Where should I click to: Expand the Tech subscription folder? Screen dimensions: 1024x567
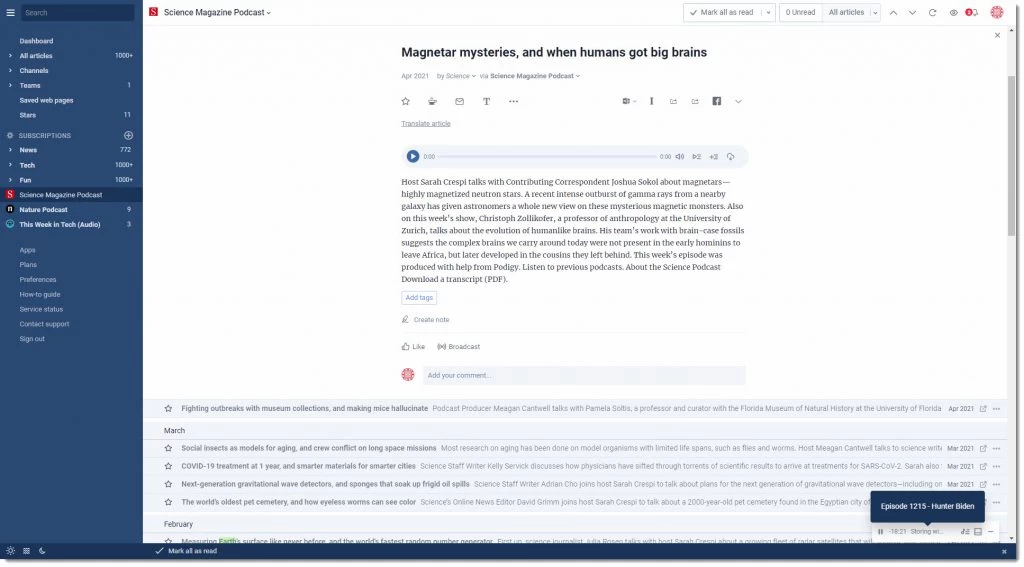coord(10,165)
